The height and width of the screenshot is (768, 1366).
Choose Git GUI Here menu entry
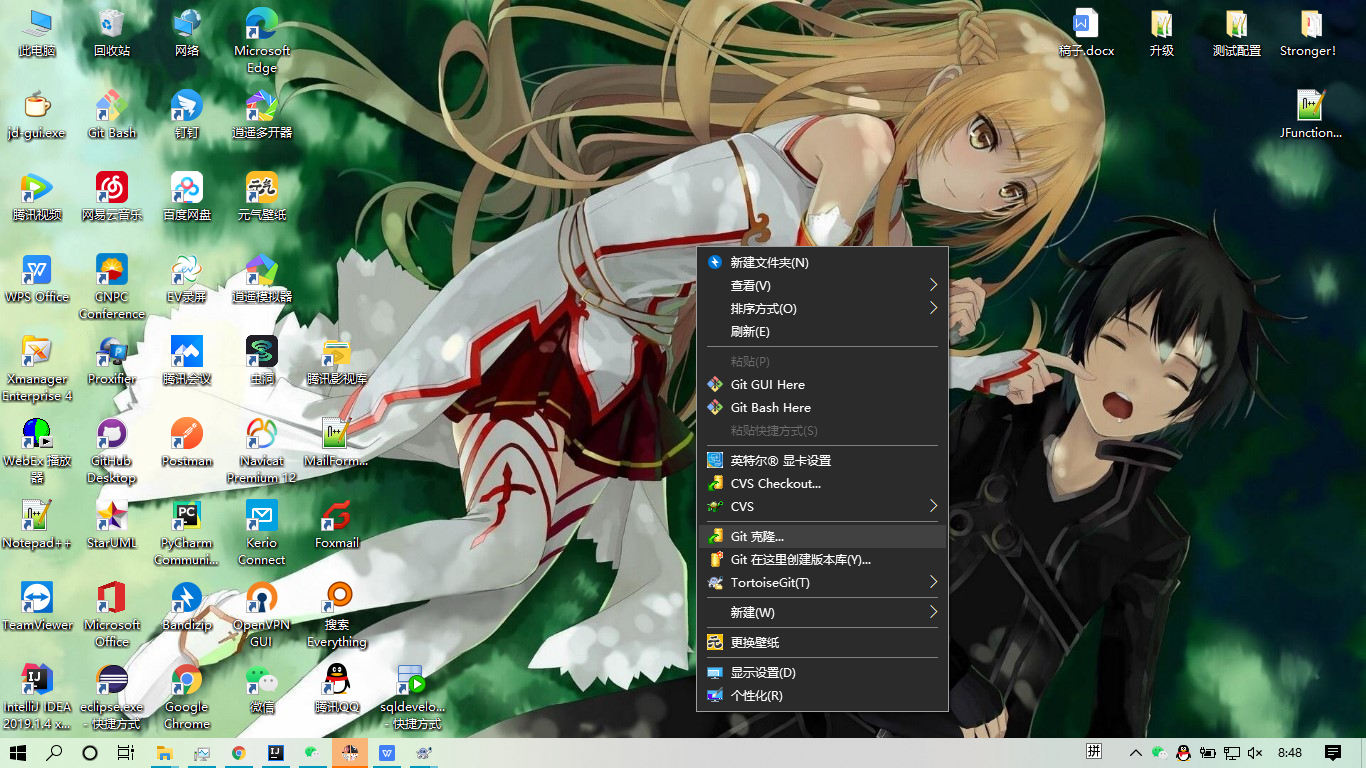pos(822,384)
